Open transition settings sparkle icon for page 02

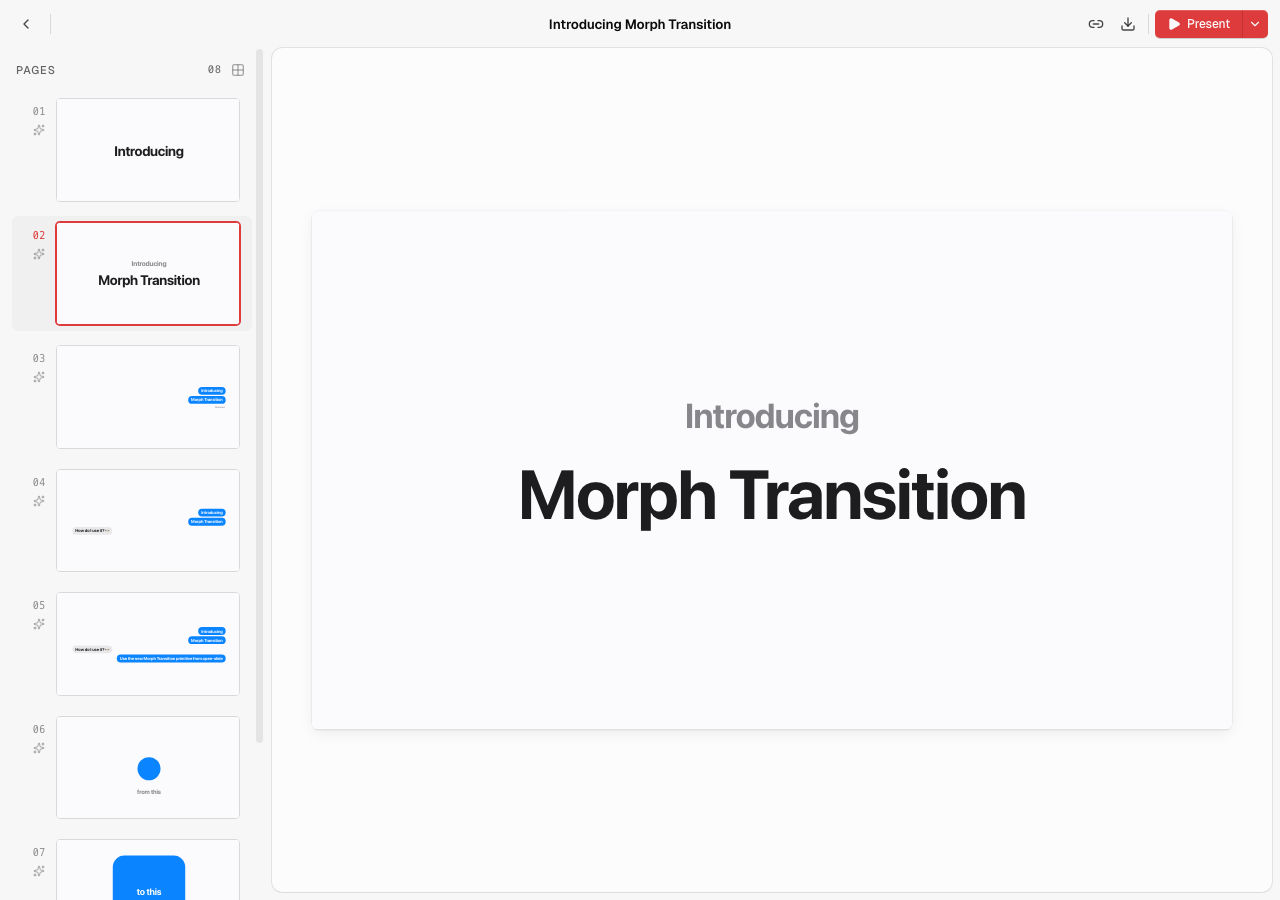click(39, 254)
